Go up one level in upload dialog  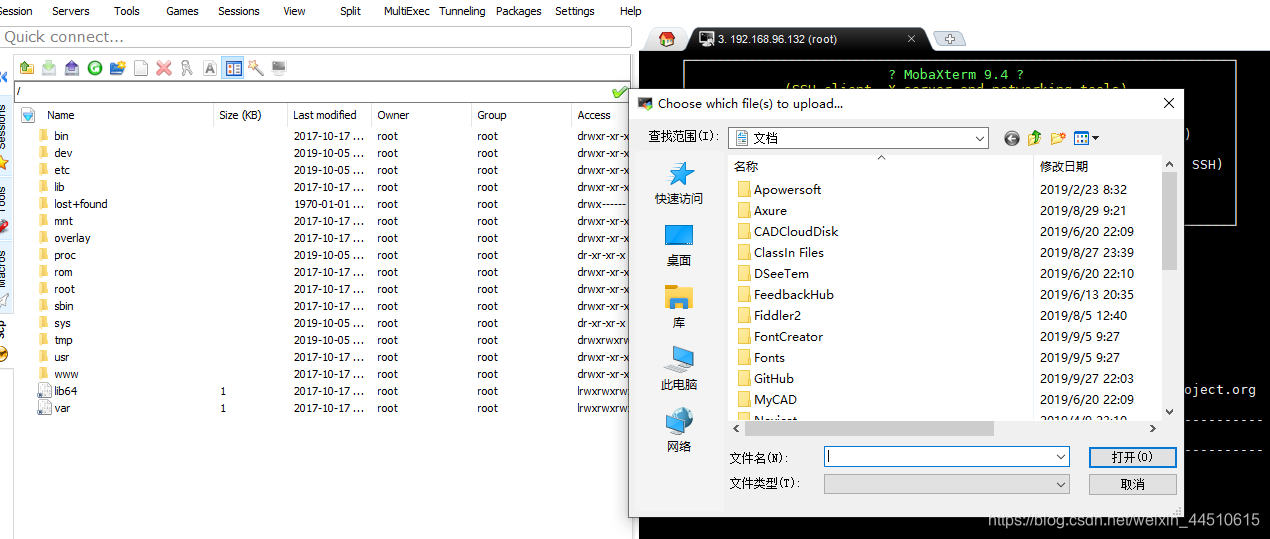pos(1035,138)
